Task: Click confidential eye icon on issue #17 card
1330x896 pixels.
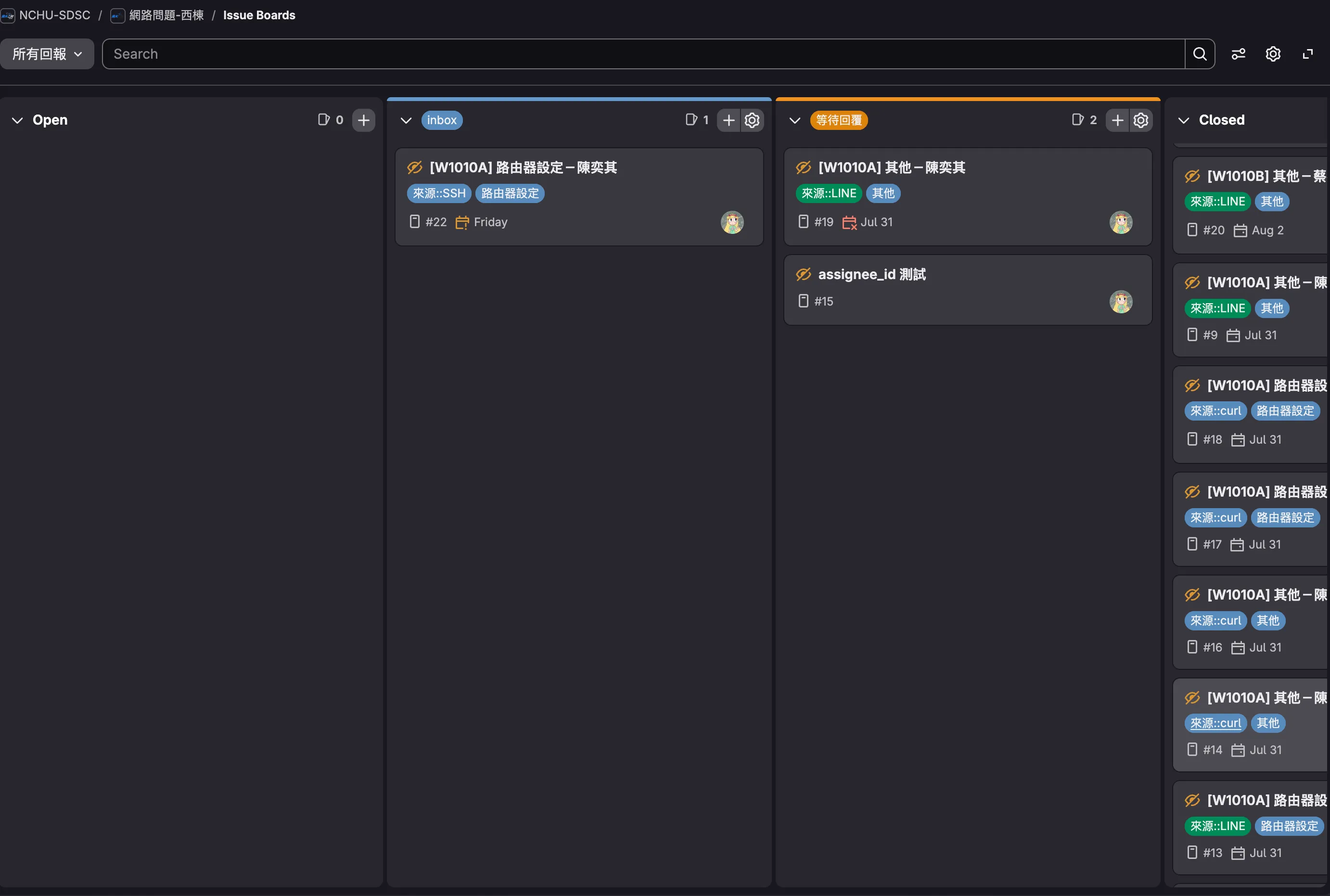Action: [x=1192, y=492]
